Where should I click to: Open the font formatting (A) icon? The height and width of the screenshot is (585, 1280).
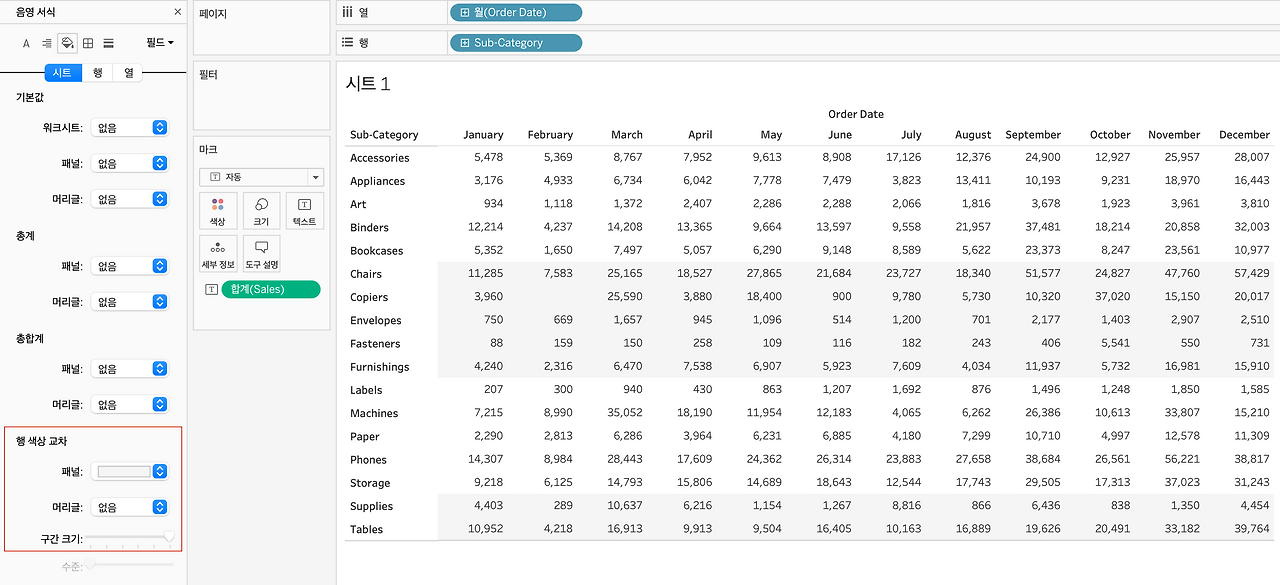[27, 43]
